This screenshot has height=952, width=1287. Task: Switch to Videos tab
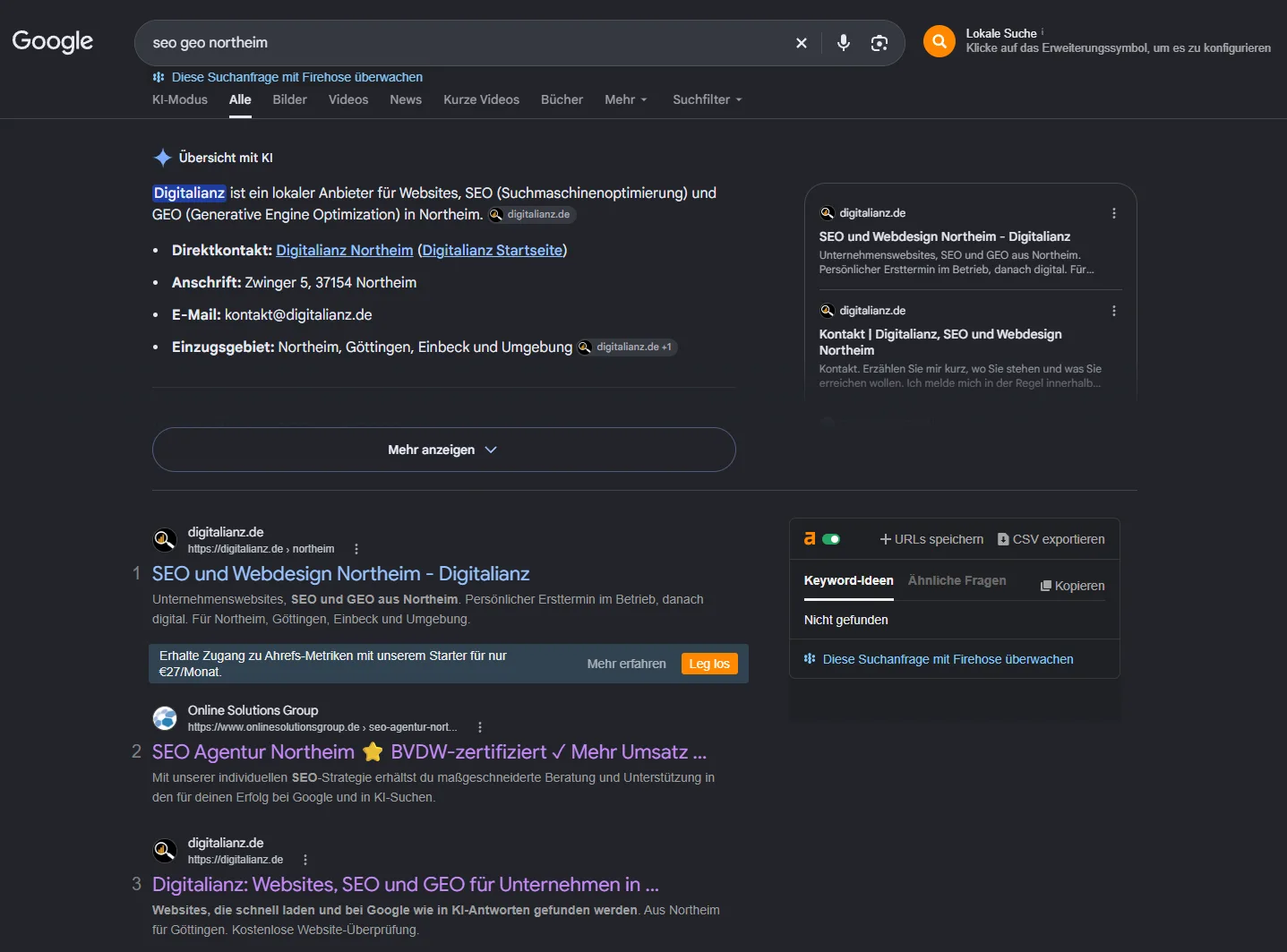point(348,99)
